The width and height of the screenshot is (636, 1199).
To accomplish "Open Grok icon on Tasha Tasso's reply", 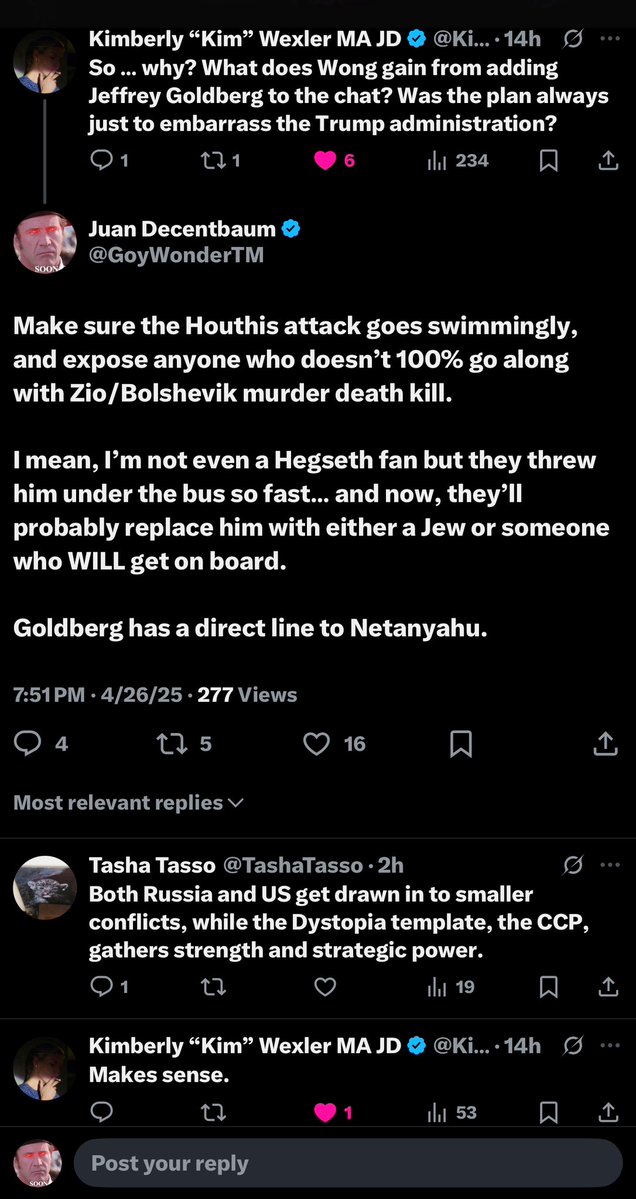I will 573,864.
